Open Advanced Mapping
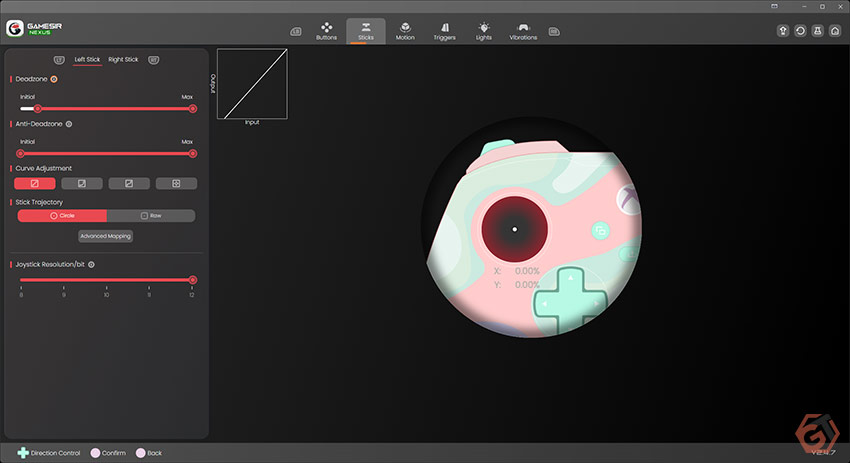 coord(106,236)
